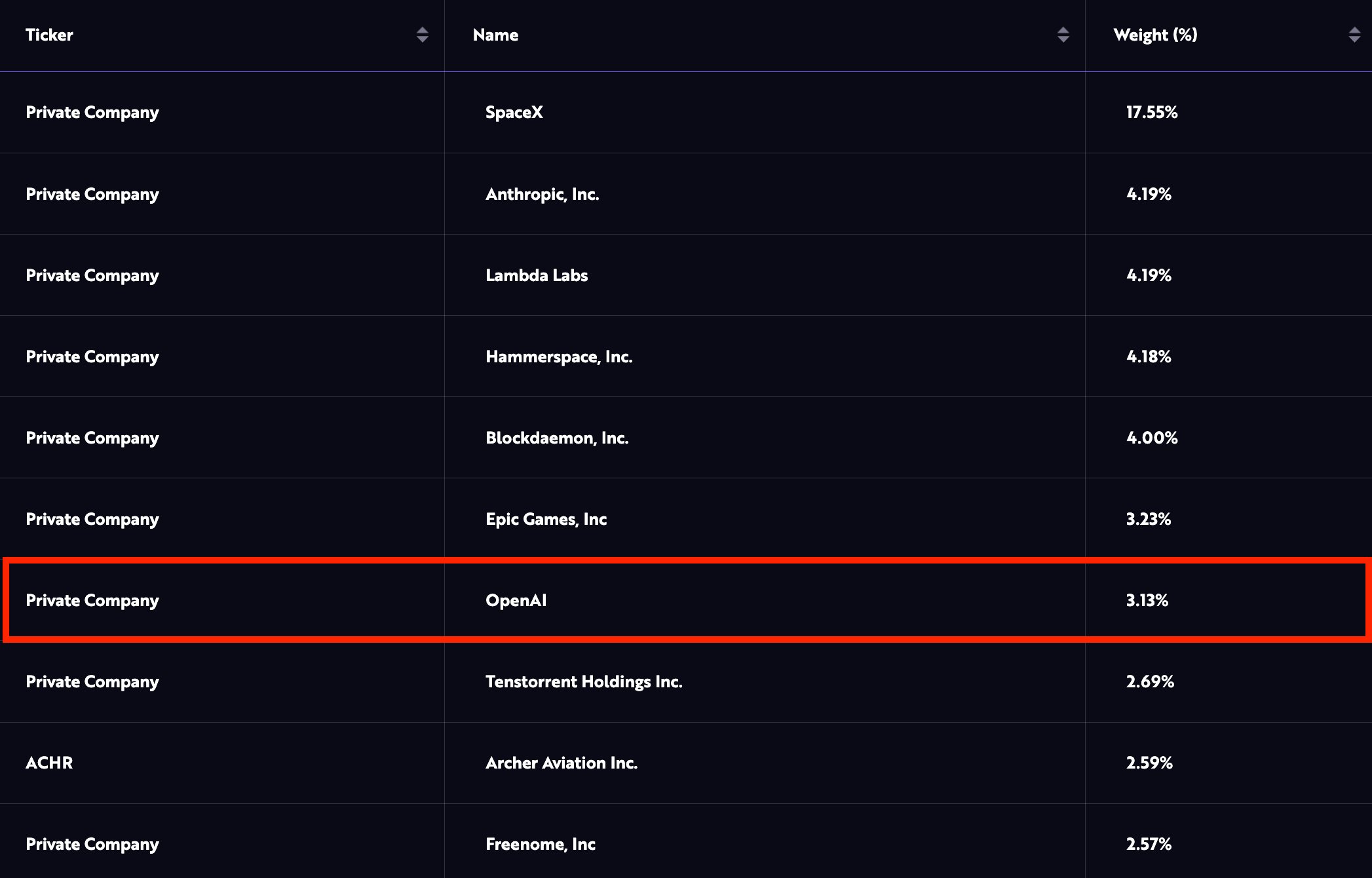The height and width of the screenshot is (878, 1372).
Task: Click the 4.19% weight in Lambda Labs row
Action: click(1149, 275)
